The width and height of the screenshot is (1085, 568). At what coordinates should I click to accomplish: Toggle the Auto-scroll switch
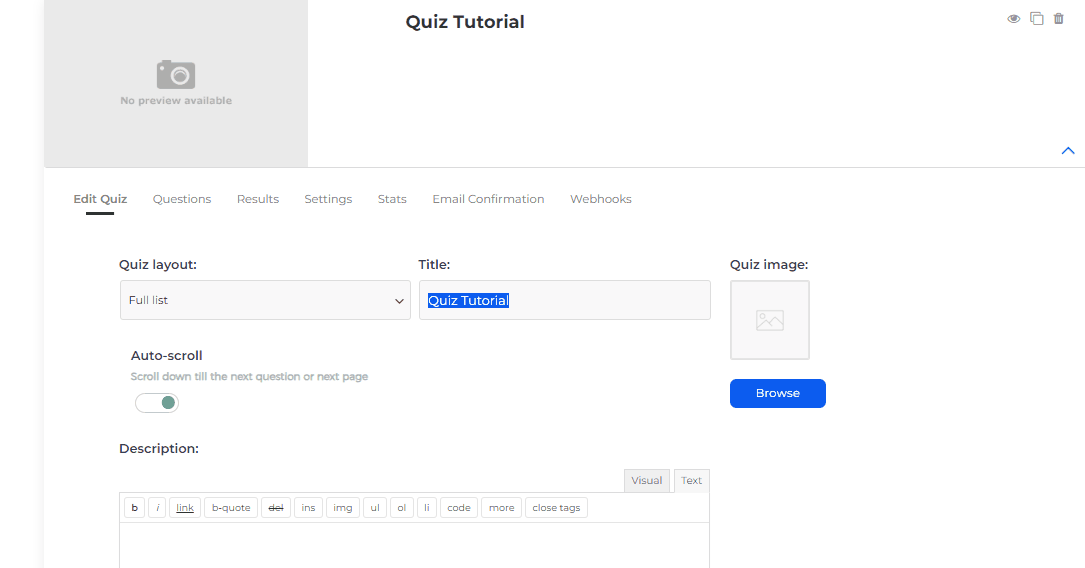[x=157, y=403]
